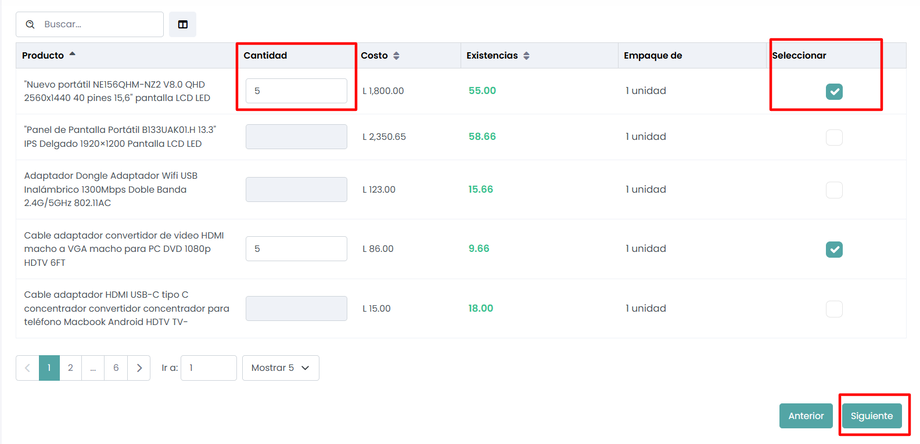
Task: Check the Adaptador Dongle Wifi USB row
Action: tap(834, 190)
